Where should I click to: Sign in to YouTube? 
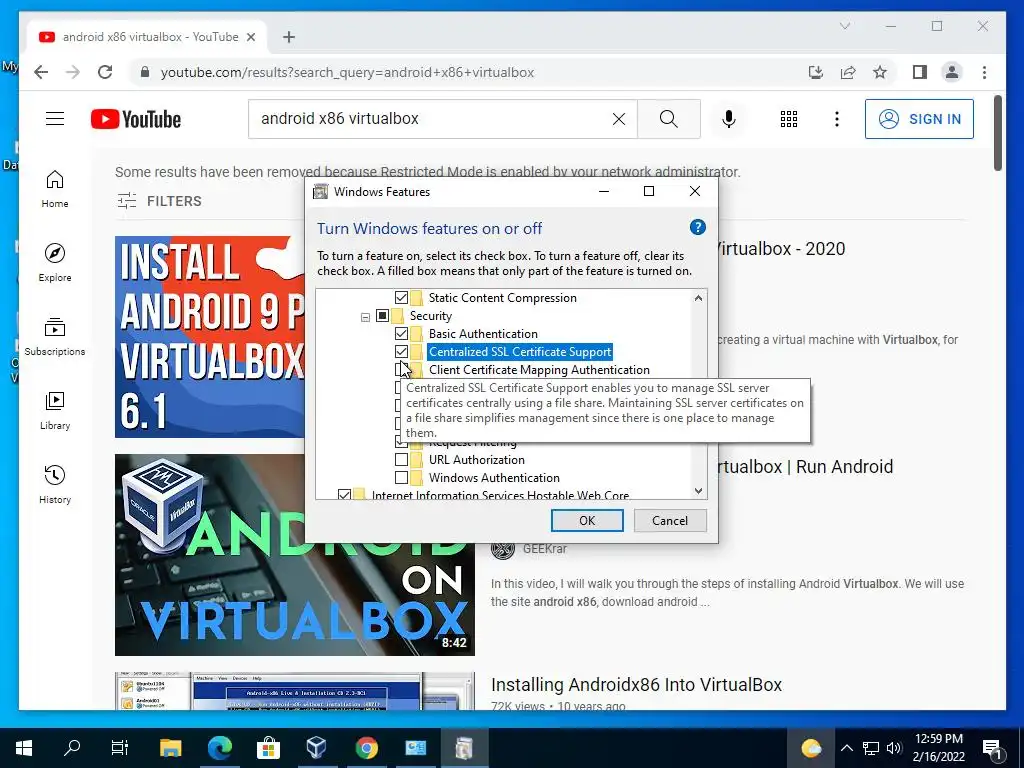(x=919, y=119)
